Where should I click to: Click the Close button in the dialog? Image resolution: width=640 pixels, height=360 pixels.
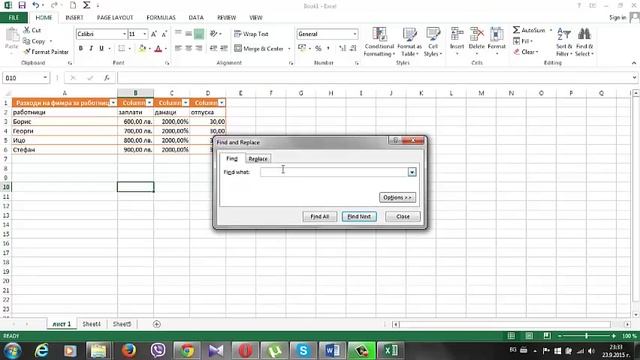pyautogui.click(x=403, y=217)
